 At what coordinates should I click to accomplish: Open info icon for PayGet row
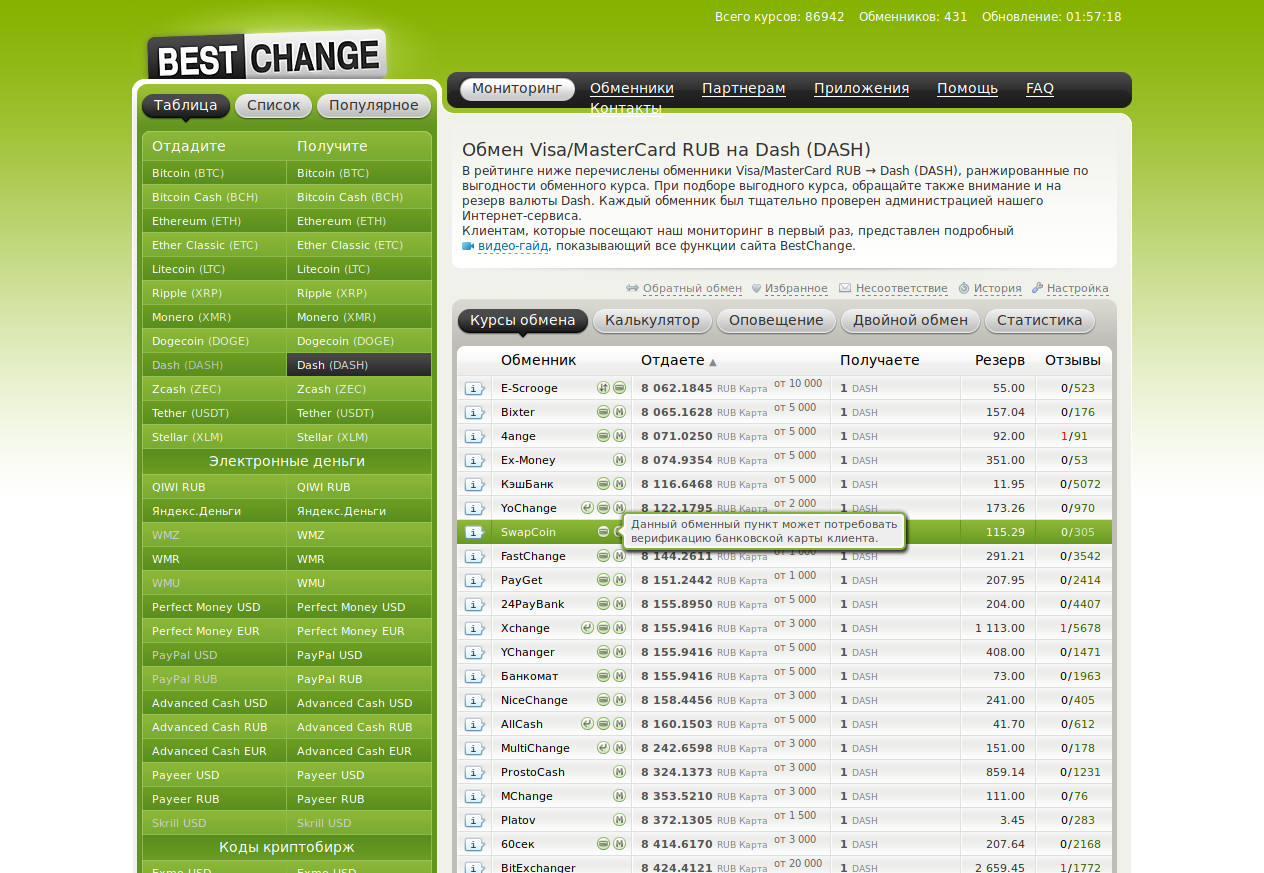pyautogui.click(x=475, y=580)
